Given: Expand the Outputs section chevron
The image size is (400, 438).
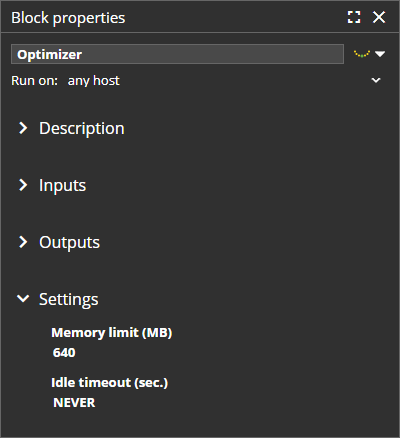Looking at the screenshot, I should pyautogui.click(x=23, y=242).
